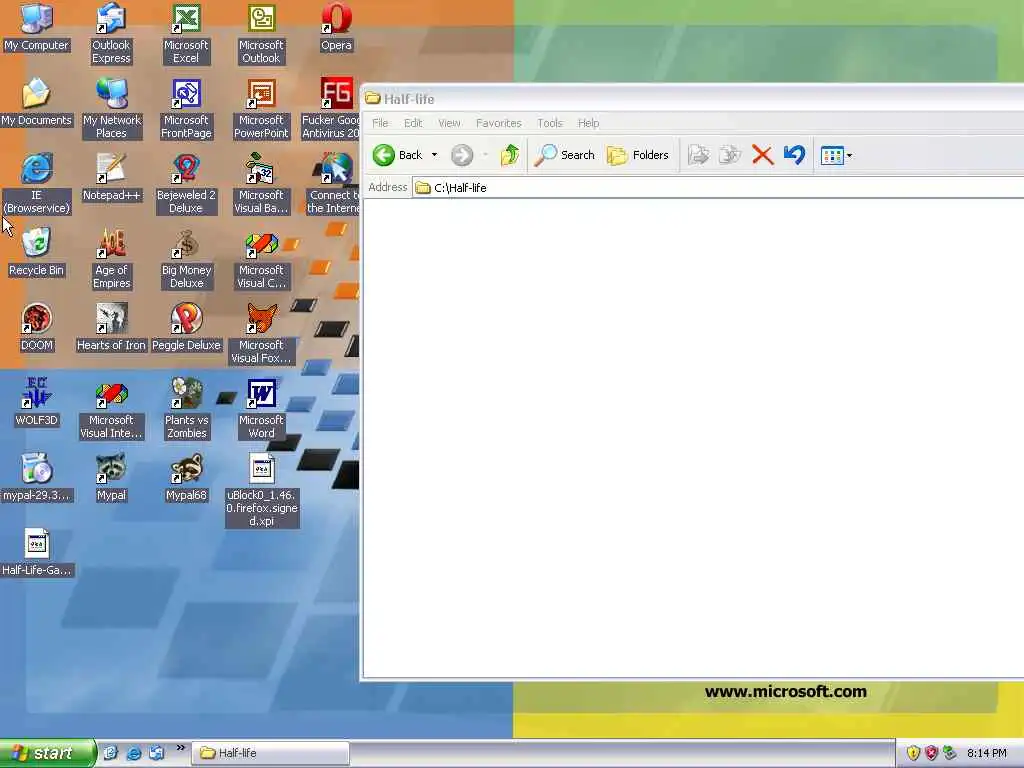The width and height of the screenshot is (1024, 768).
Task: Open Favorites menu in Explorer
Action: 498,123
